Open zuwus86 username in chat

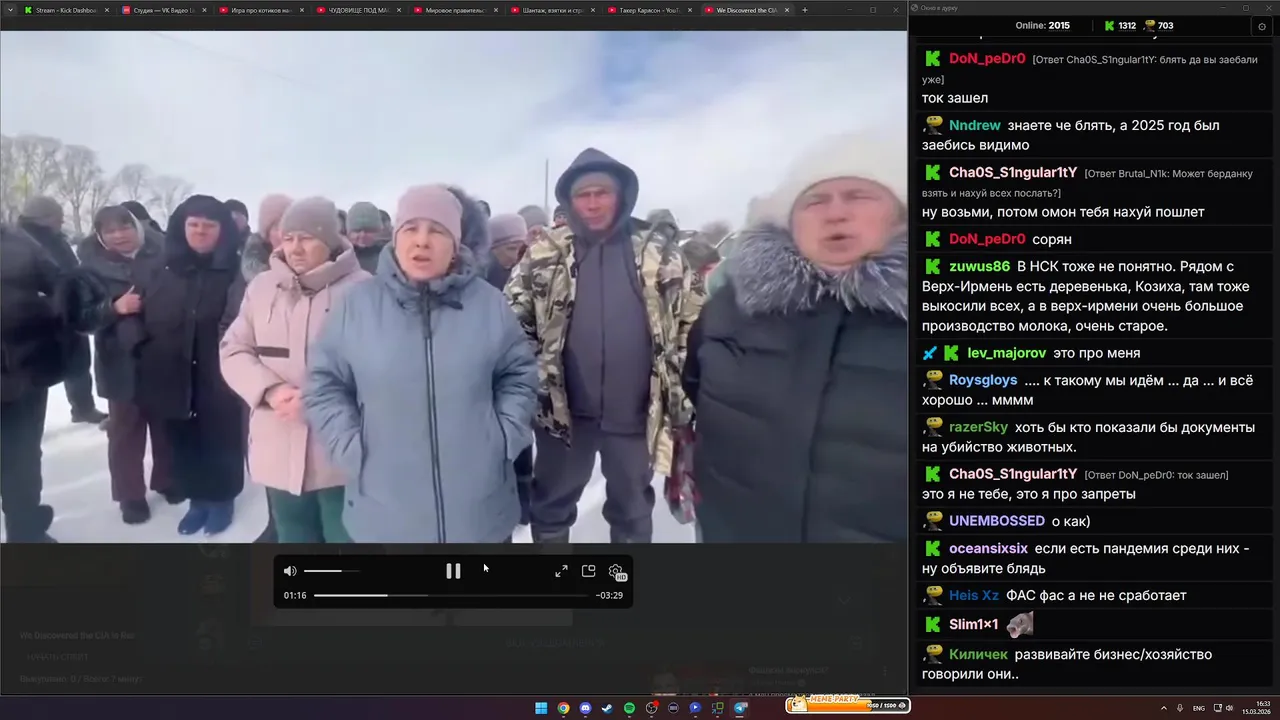pyautogui.click(x=979, y=266)
